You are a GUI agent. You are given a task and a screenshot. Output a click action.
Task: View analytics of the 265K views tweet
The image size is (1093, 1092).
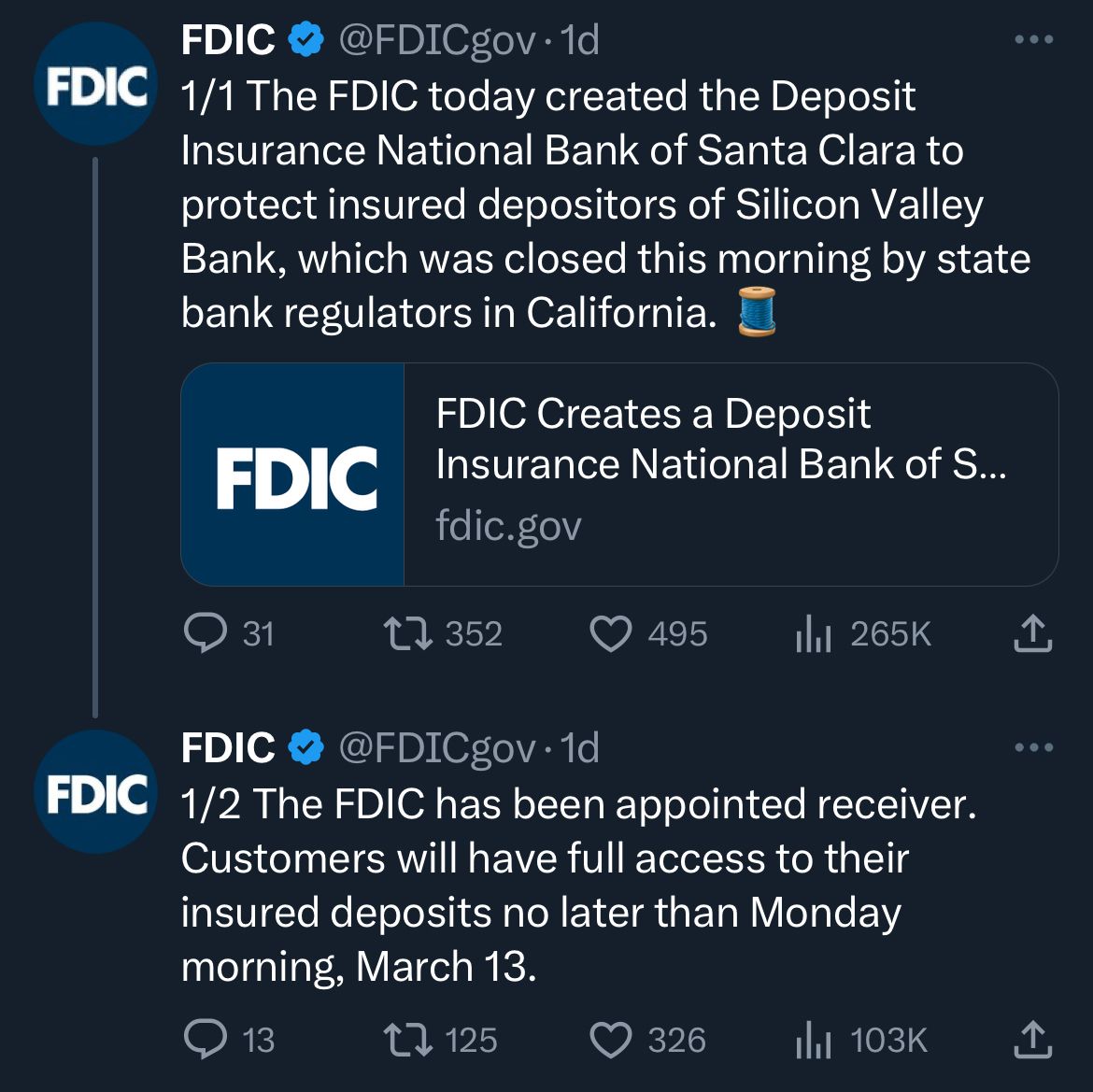pyautogui.click(x=813, y=632)
